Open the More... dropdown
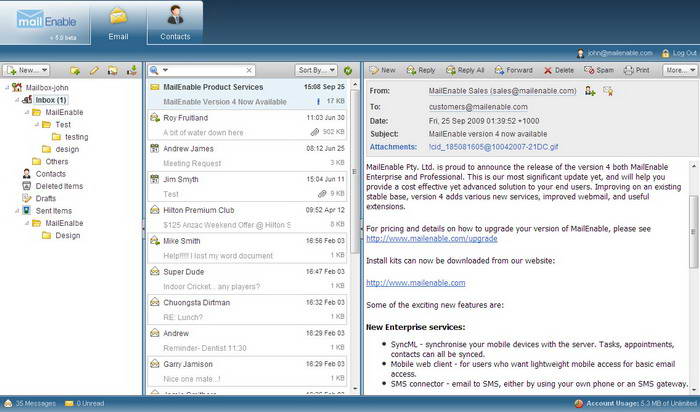Viewport: 700px width, 412px height. [x=679, y=70]
